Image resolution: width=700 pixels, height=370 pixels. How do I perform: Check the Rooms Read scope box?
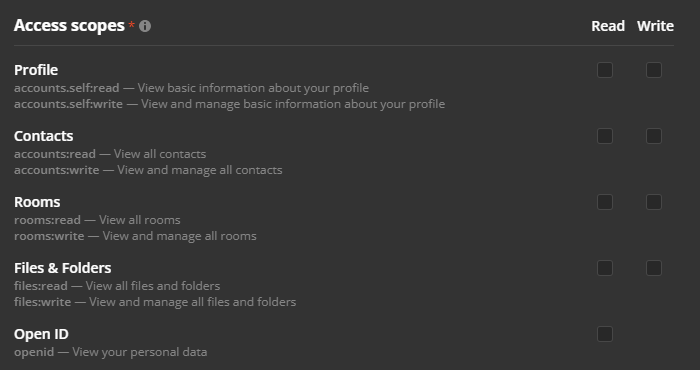(x=605, y=202)
